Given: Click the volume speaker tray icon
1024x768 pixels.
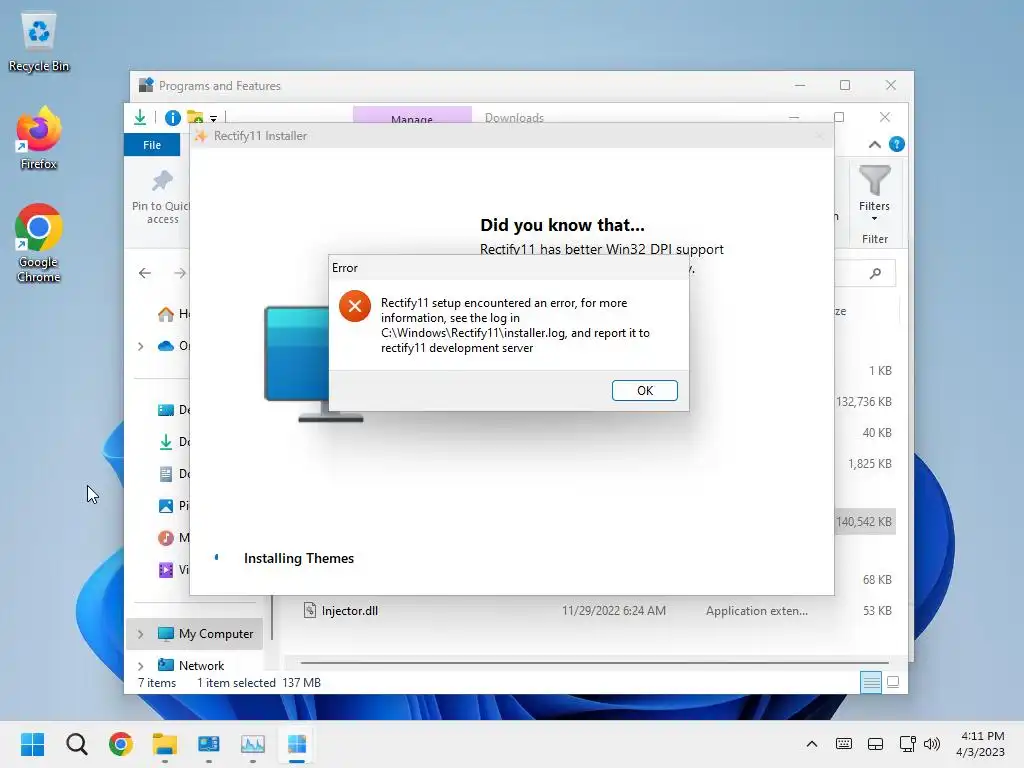Looking at the screenshot, I should tap(932, 744).
